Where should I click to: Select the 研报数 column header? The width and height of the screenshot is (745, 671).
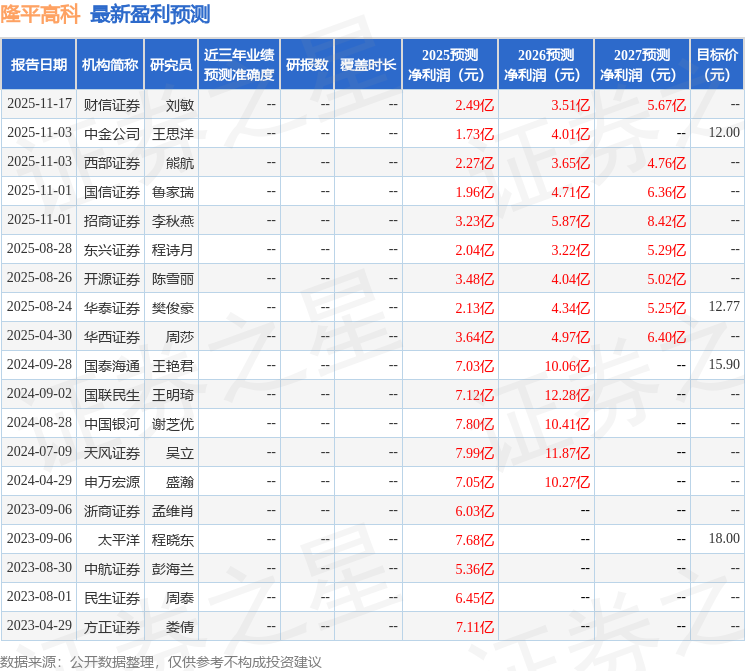tap(307, 64)
